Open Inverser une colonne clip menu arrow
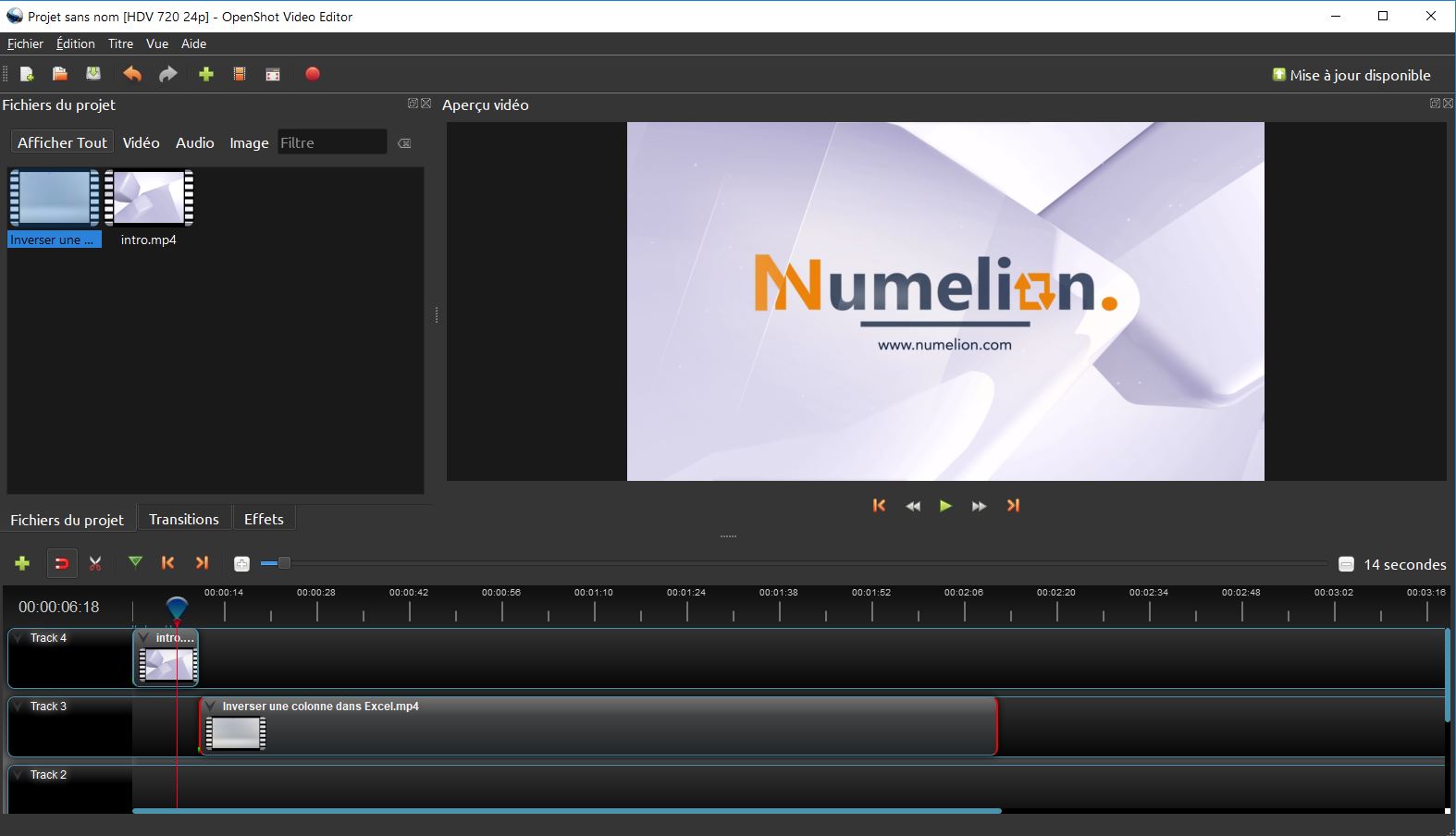The width and height of the screenshot is (1456, 836). tap(210, 707)
